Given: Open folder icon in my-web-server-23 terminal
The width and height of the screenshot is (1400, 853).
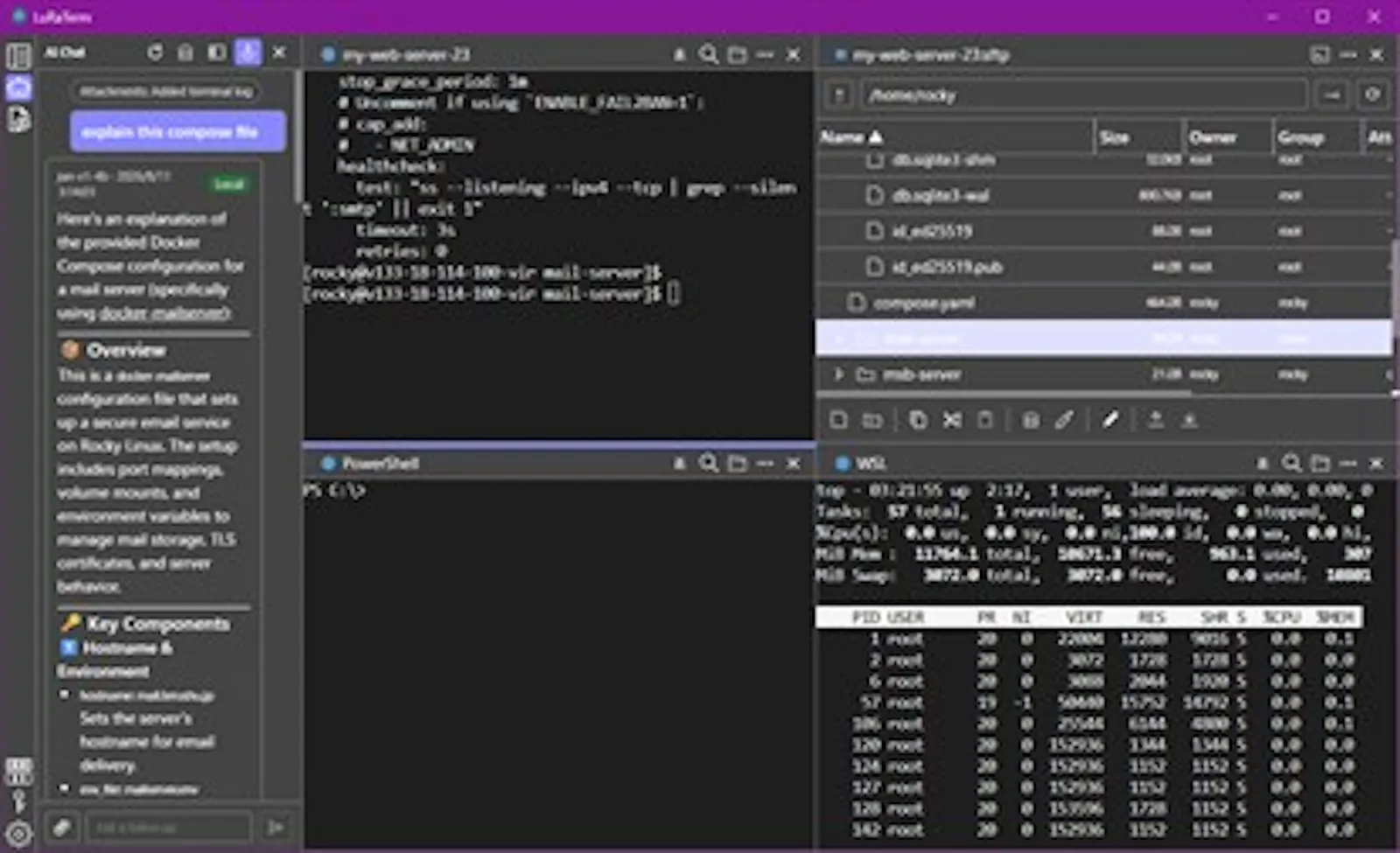Looking at the screenshot, I should coord(738,54).
